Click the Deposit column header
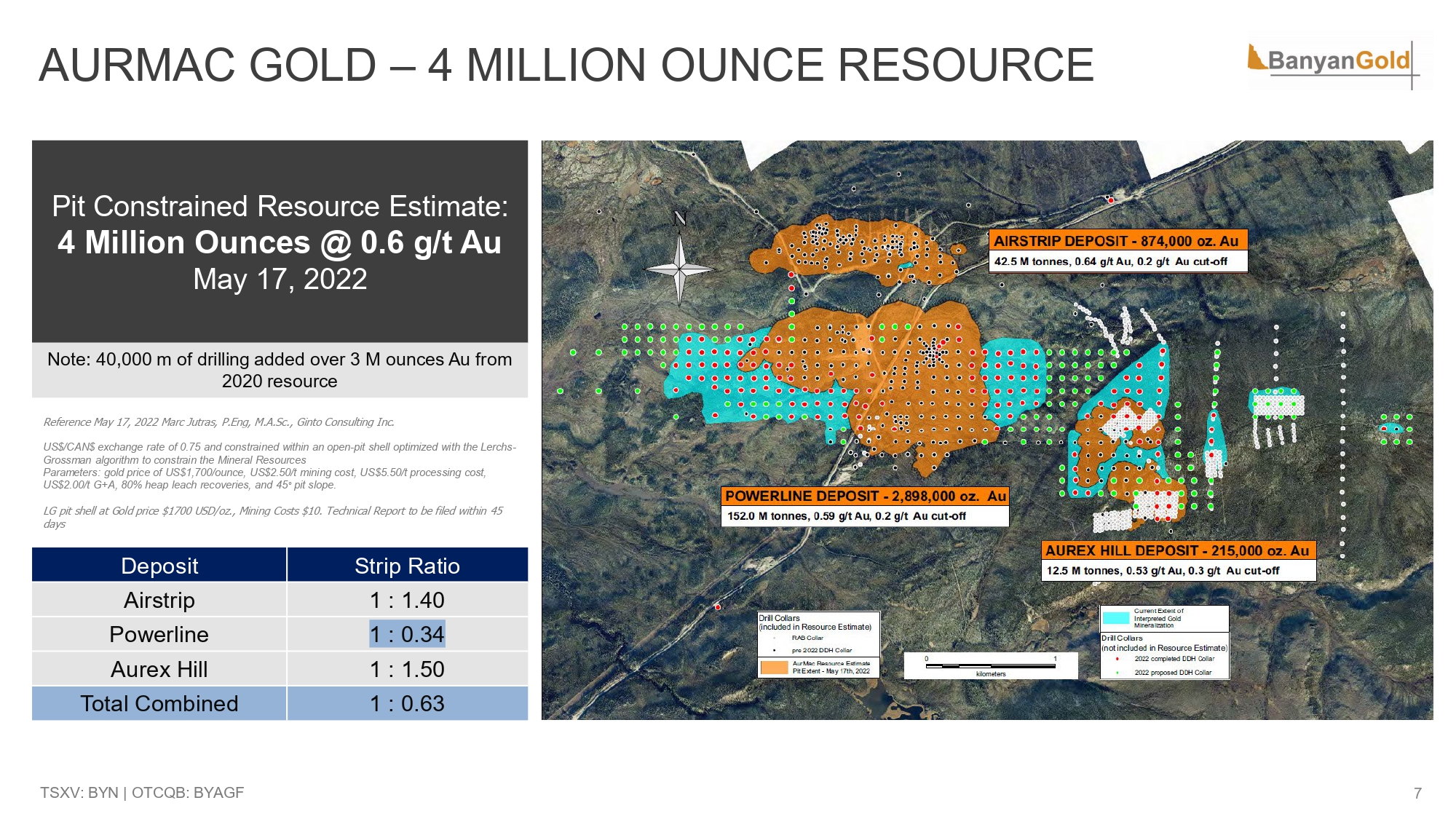 [x=159, y=566]
